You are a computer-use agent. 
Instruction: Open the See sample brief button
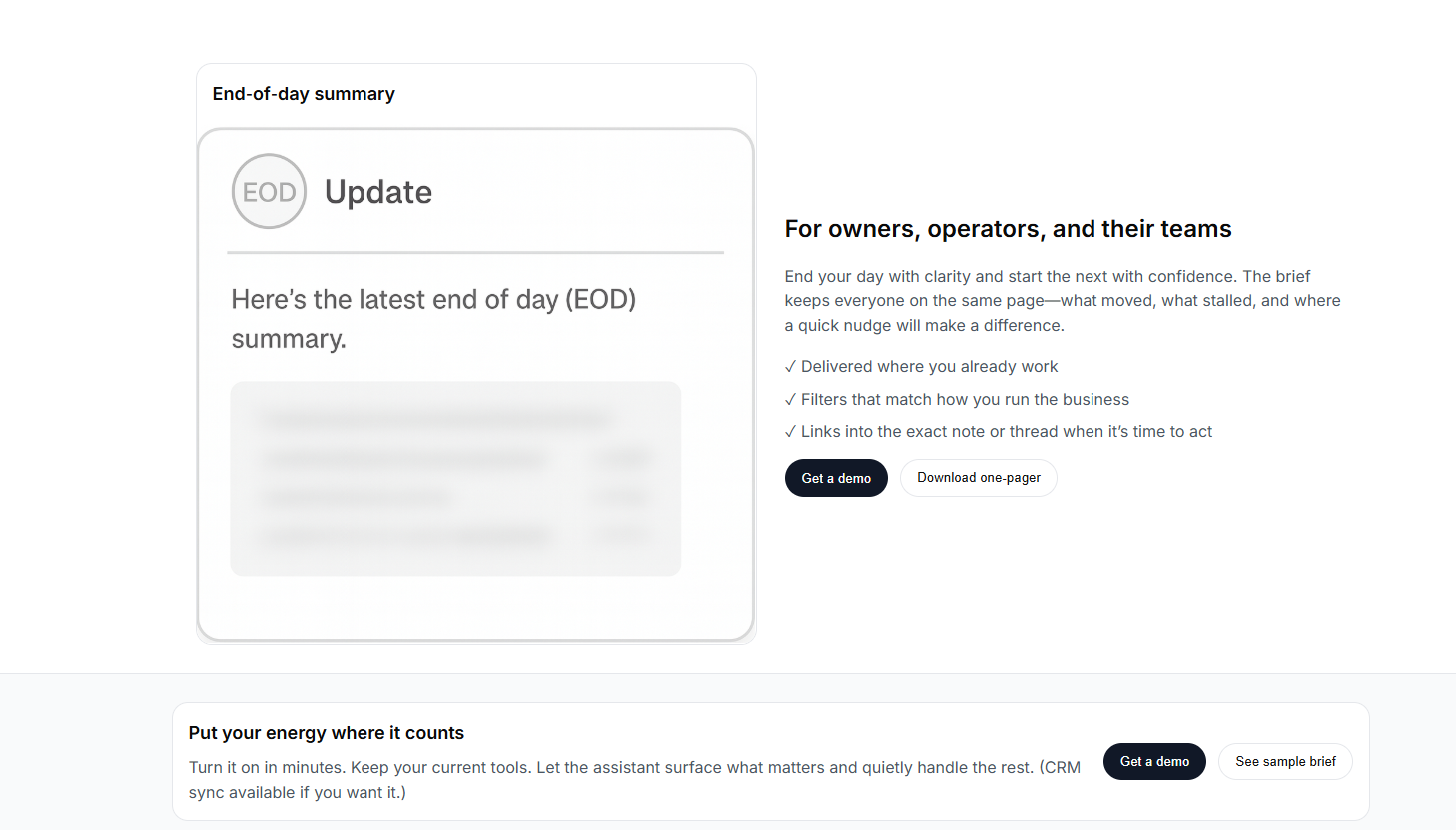tap(1285, 761)
